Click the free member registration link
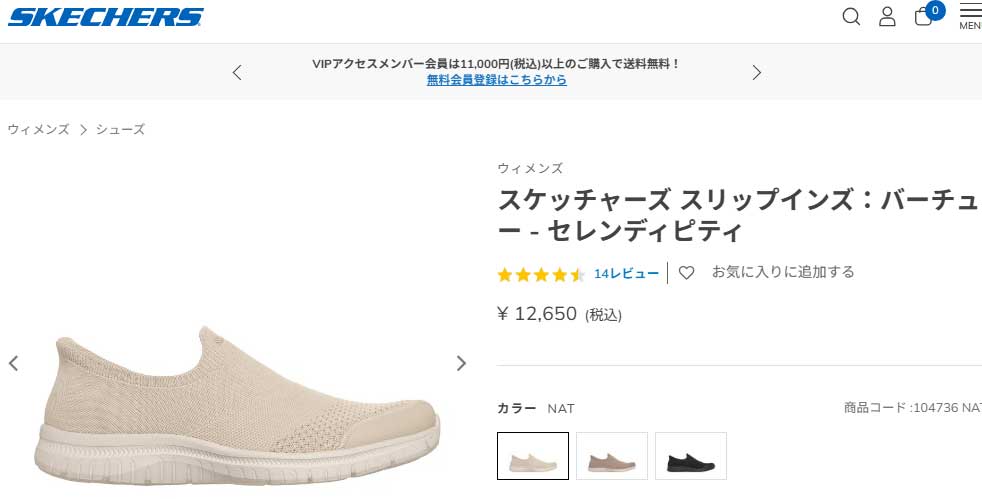The image size is (982, 499). point(497,80)
